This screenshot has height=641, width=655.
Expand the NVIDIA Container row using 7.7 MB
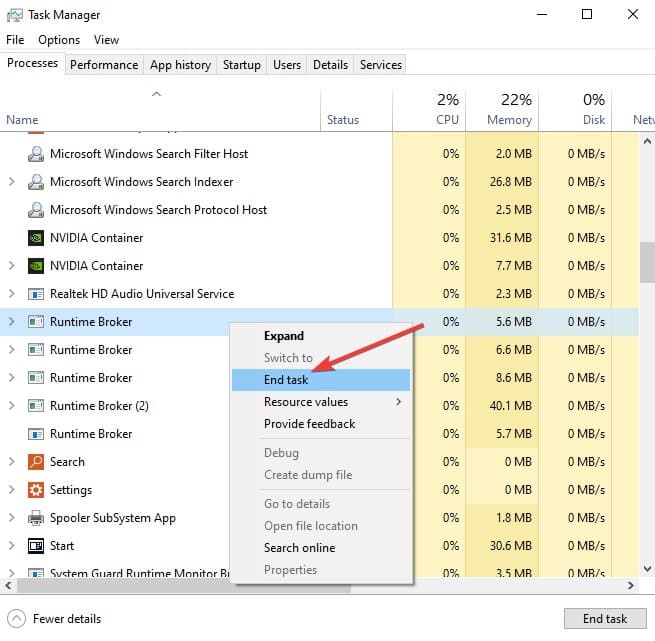[12, 266]
